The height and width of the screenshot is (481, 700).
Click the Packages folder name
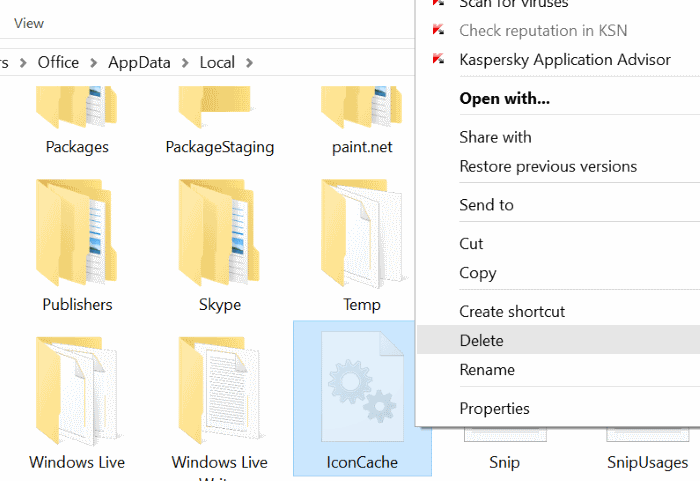point(77,147)
